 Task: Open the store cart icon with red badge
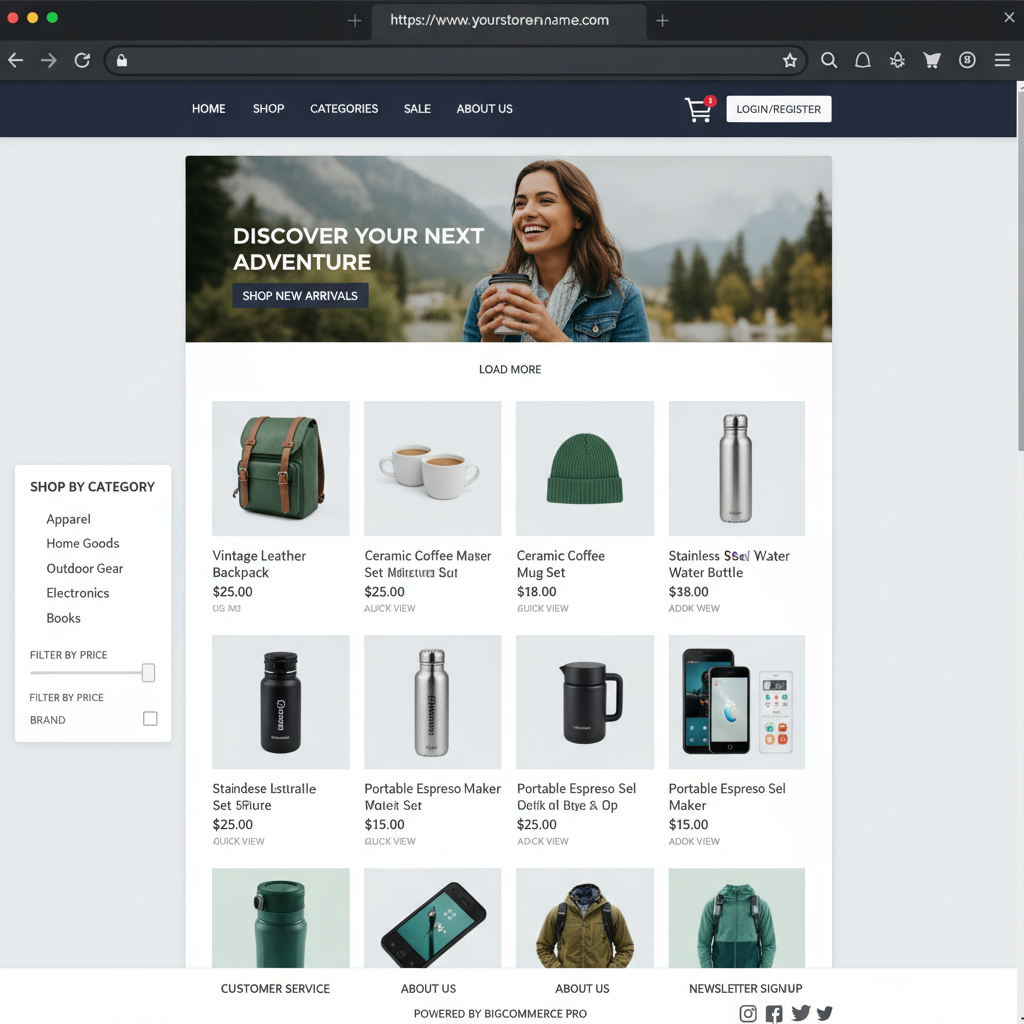coord(699,109)
